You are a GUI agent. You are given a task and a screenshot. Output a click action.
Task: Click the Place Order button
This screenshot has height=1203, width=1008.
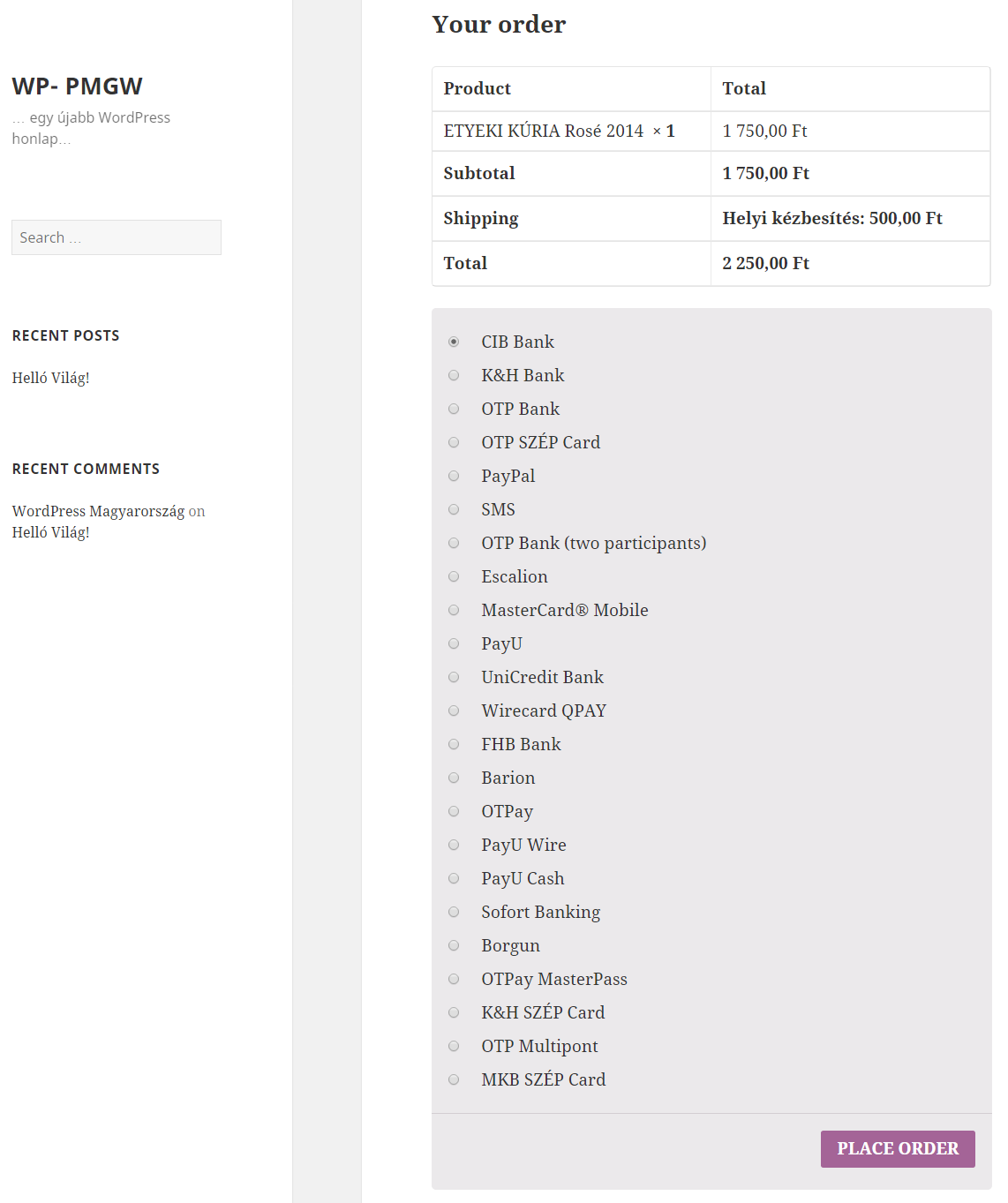pos(897,1148)
